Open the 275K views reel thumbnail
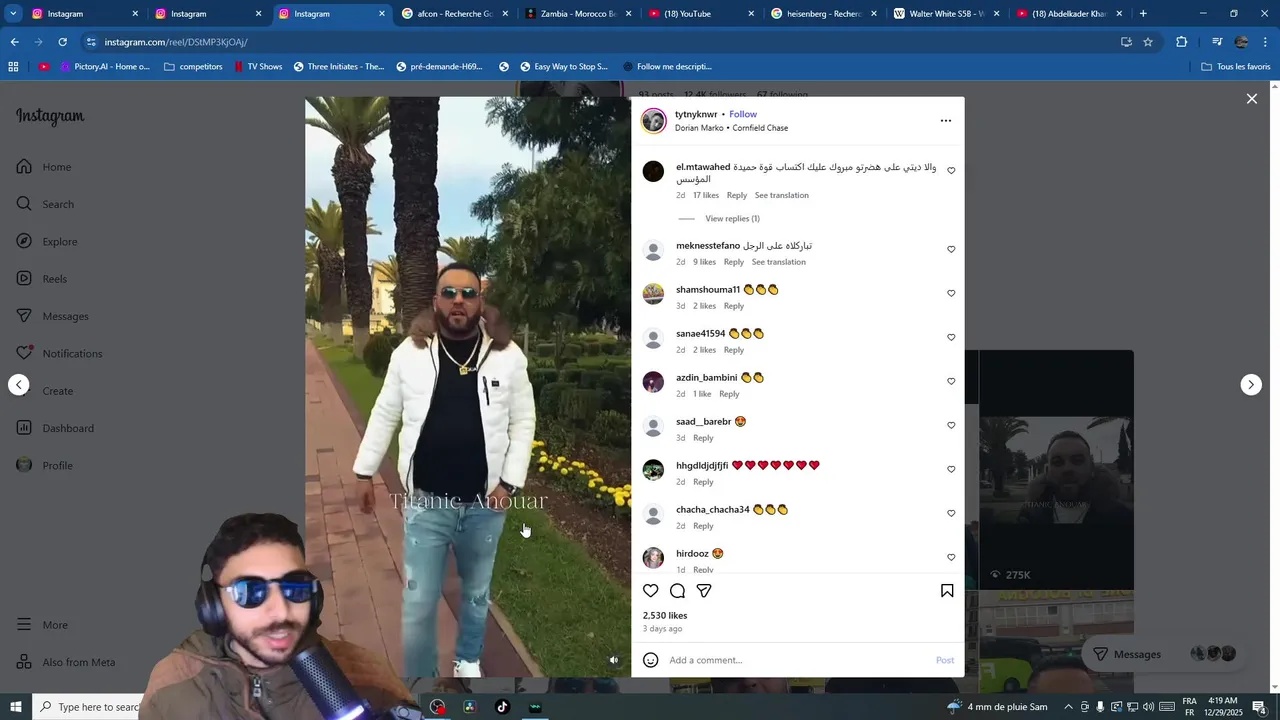The width and height of the screenshot is (1280, 720). click(x=1056, y=470)
